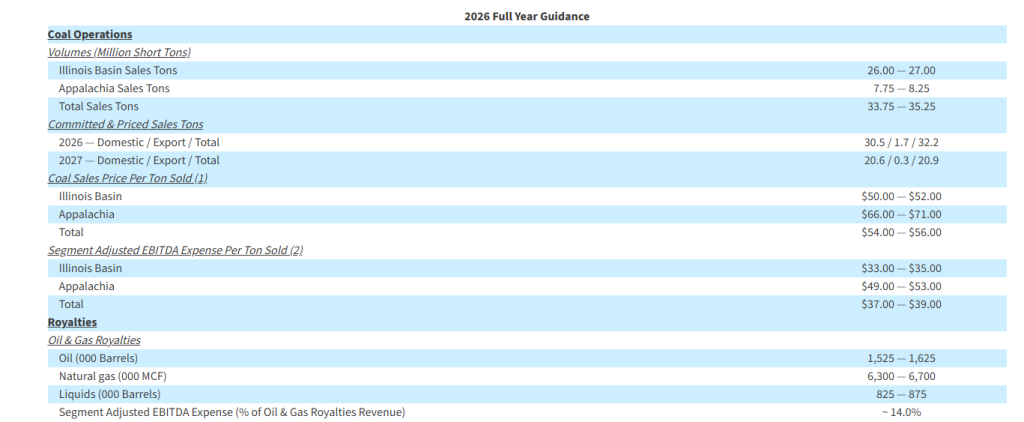Click the Royalties section heading
This screenshot has width=1024, height=422.
point(72,322)
